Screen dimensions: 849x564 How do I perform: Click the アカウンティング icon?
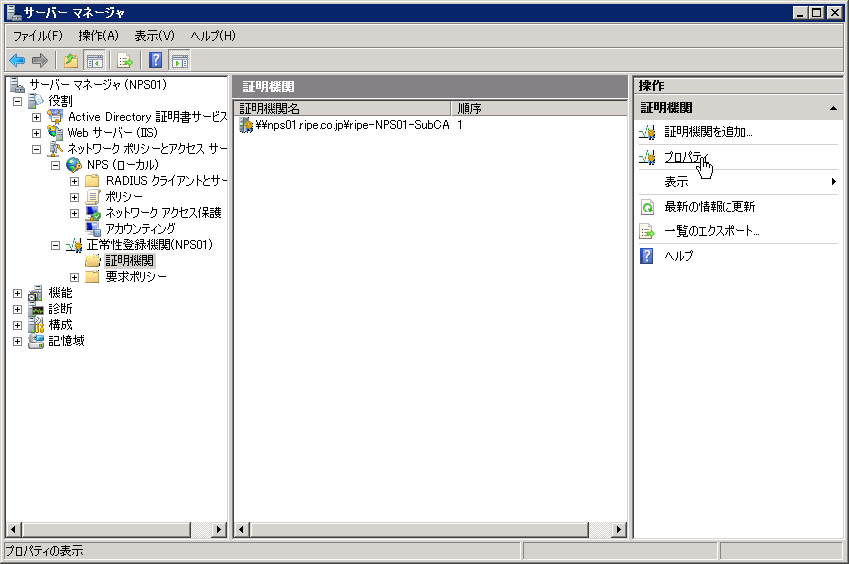[93, 228]
